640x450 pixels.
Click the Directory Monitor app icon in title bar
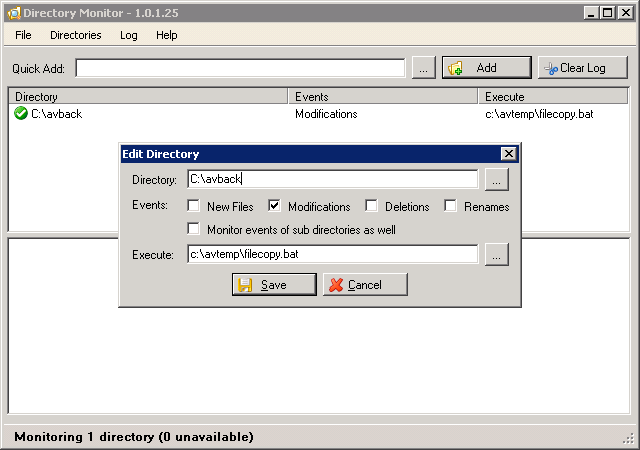(13, 13)
